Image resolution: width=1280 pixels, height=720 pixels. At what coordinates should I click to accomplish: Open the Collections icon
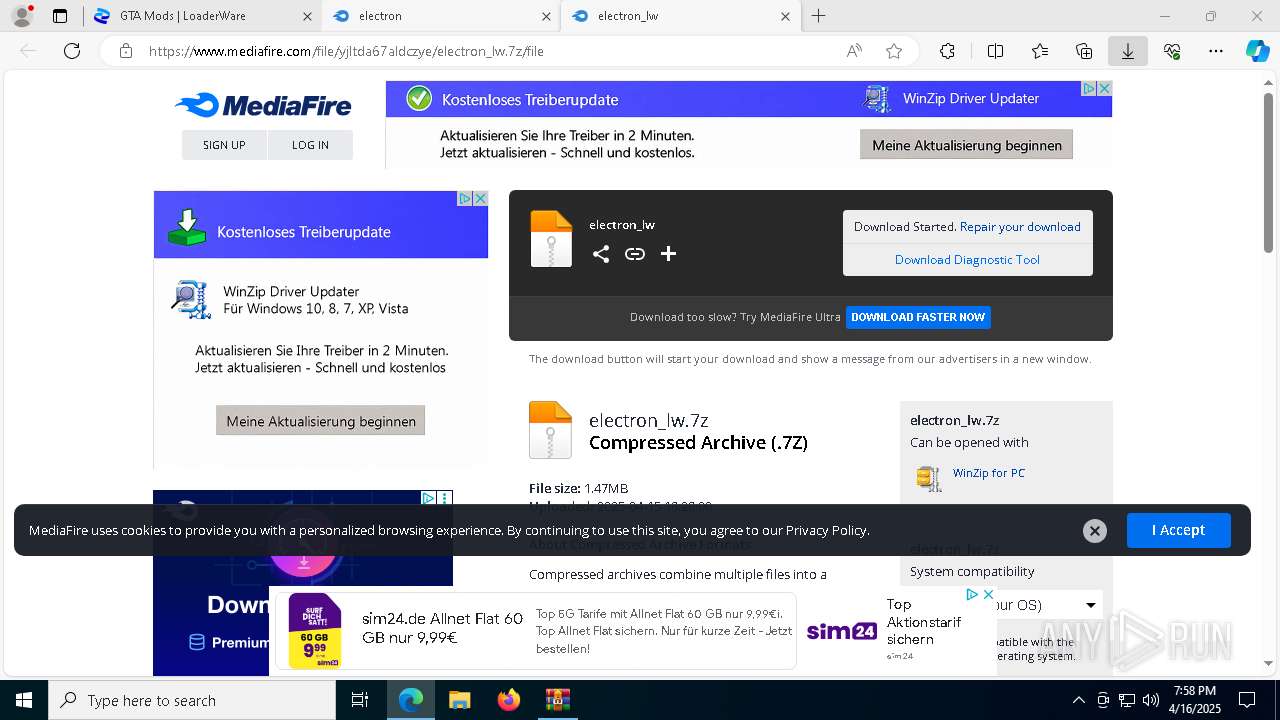1084,51
